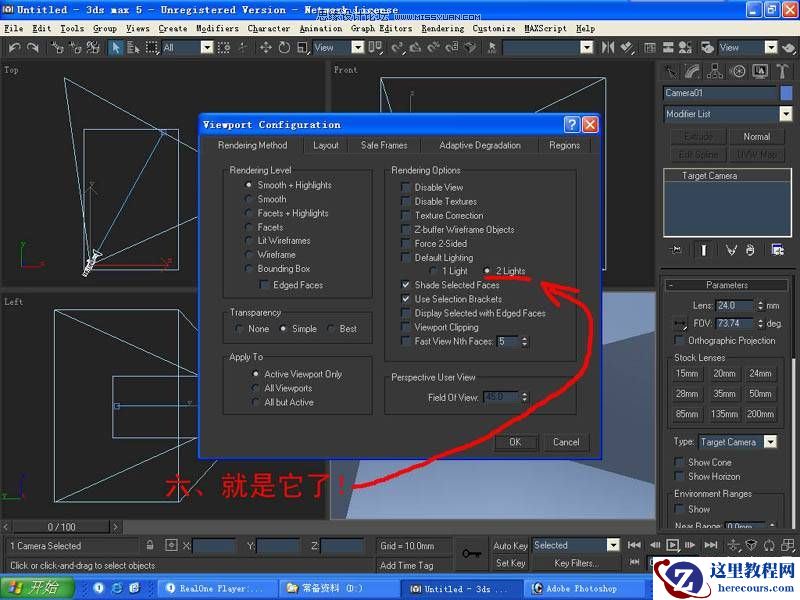This screenshot has height=600, width=800.
Task: Click the Fast View Nth Faces field
Action: (x=507, y=341)
